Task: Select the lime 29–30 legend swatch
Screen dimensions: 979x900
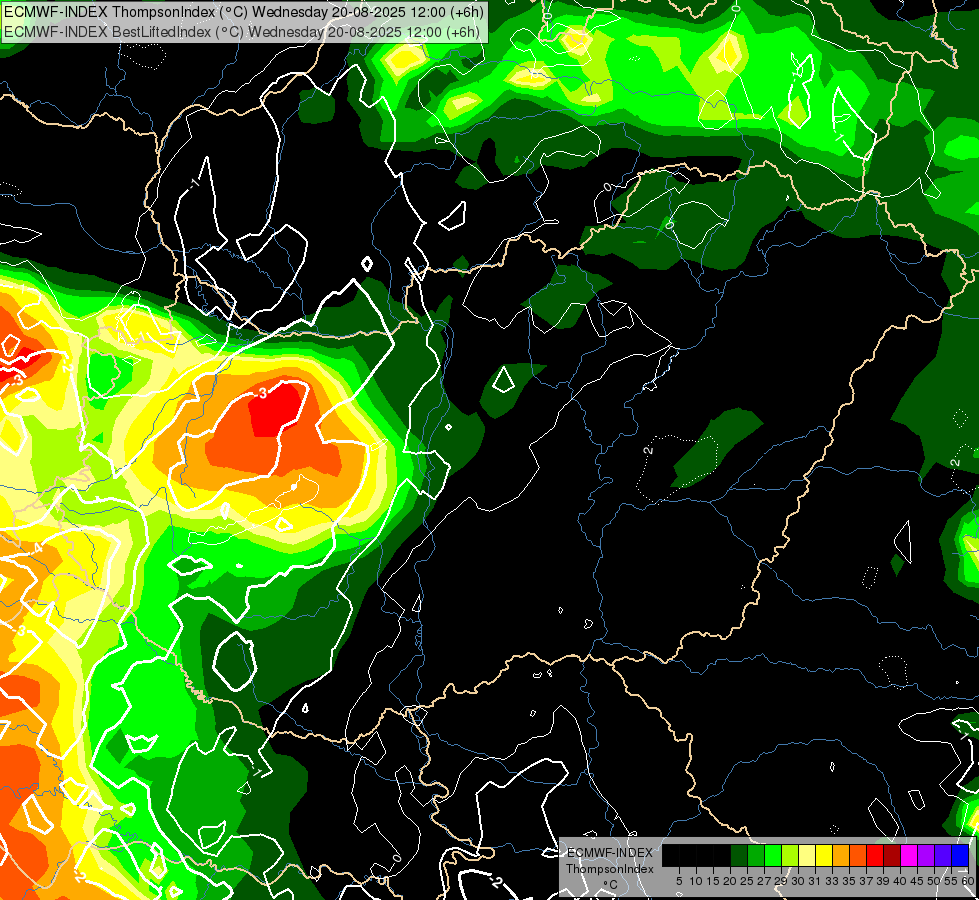Action: click(790, 856)
